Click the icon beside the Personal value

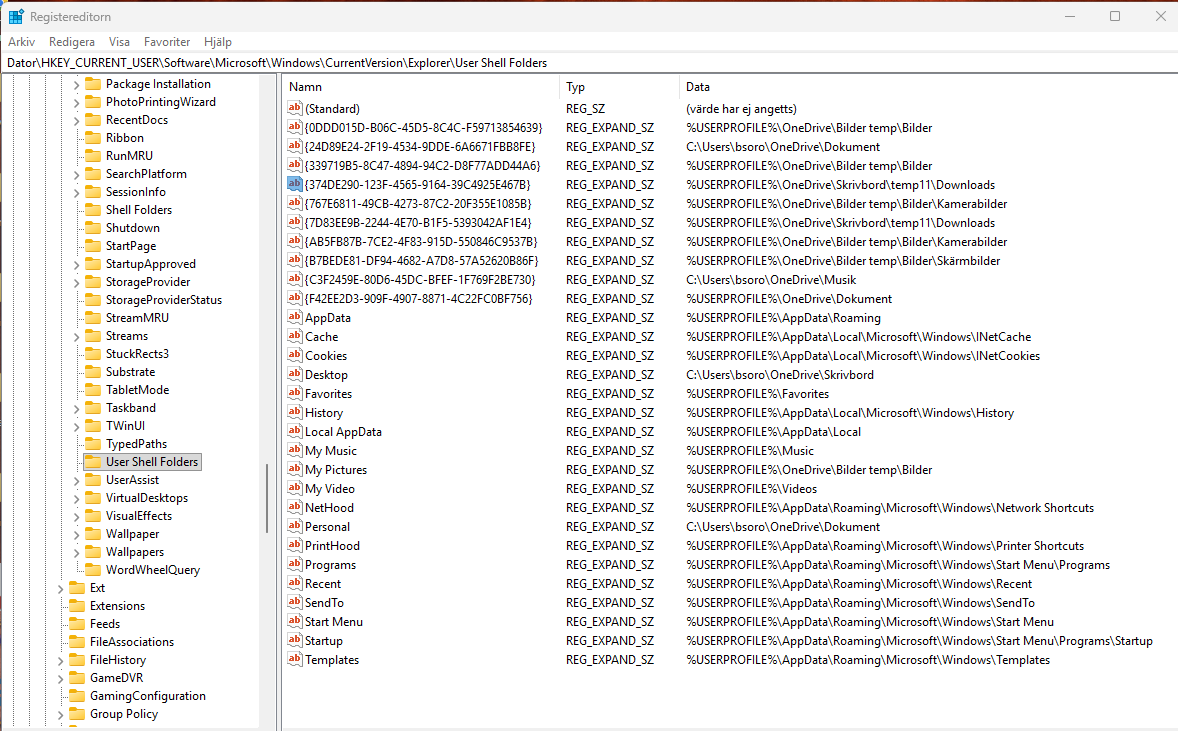(294, 526)
